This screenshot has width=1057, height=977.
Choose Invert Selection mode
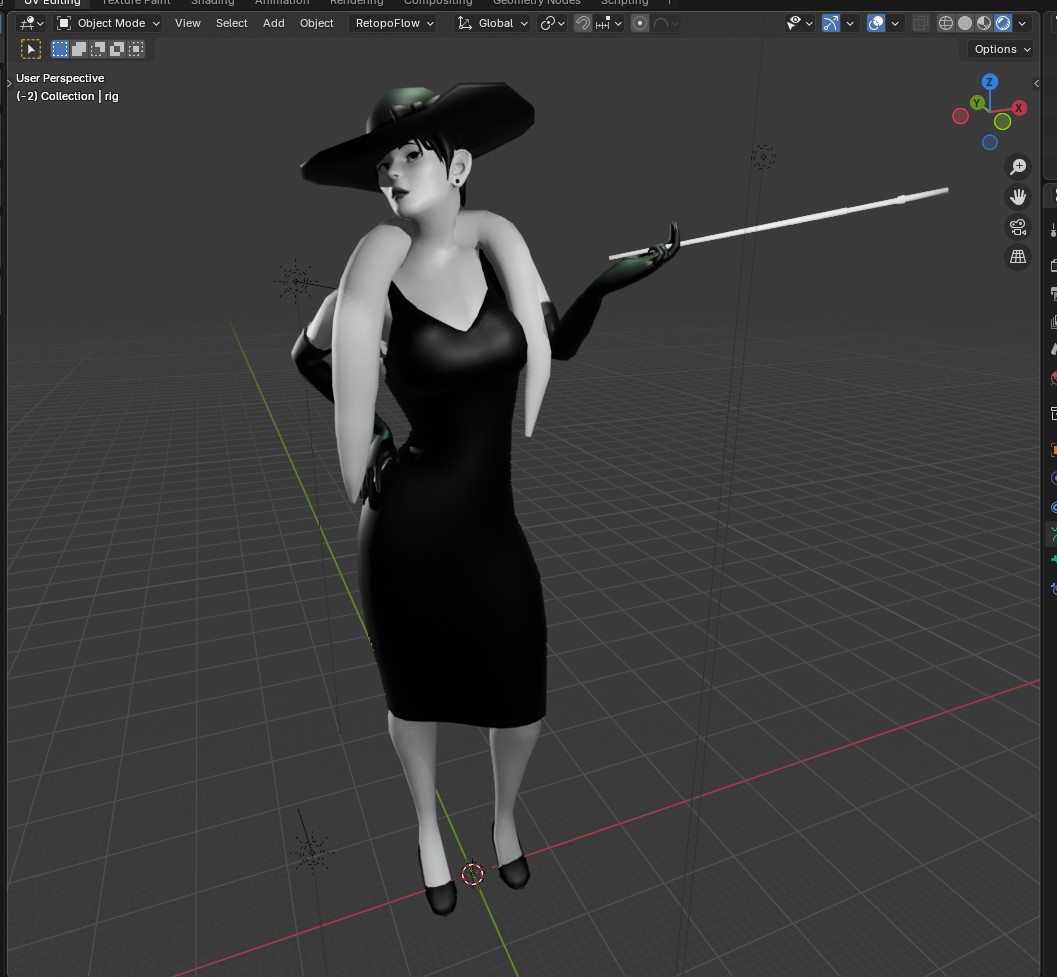click(x=117, y=49)
